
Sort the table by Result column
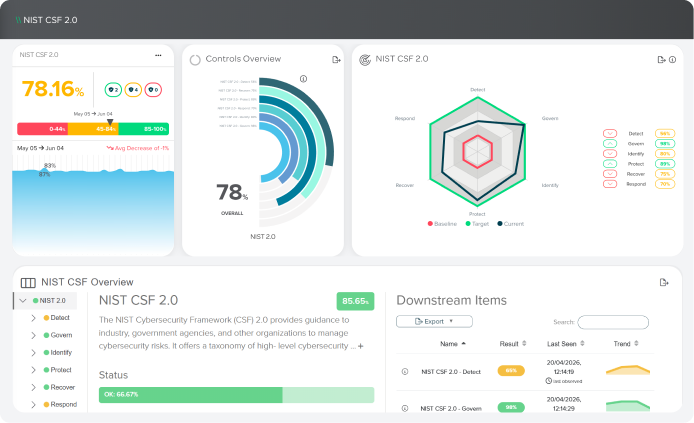(513, 344)
